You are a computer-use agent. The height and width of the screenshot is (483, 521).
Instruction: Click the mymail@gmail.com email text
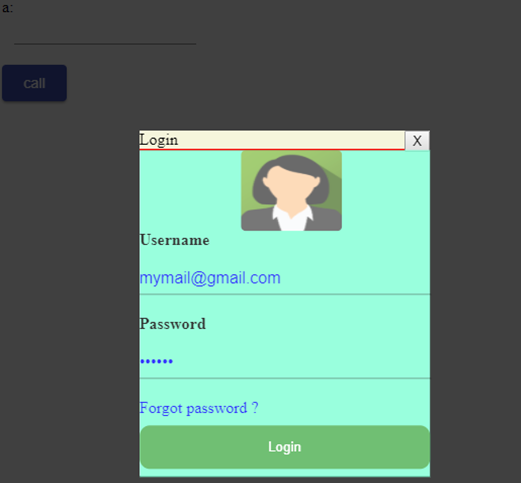pos(210,278)
